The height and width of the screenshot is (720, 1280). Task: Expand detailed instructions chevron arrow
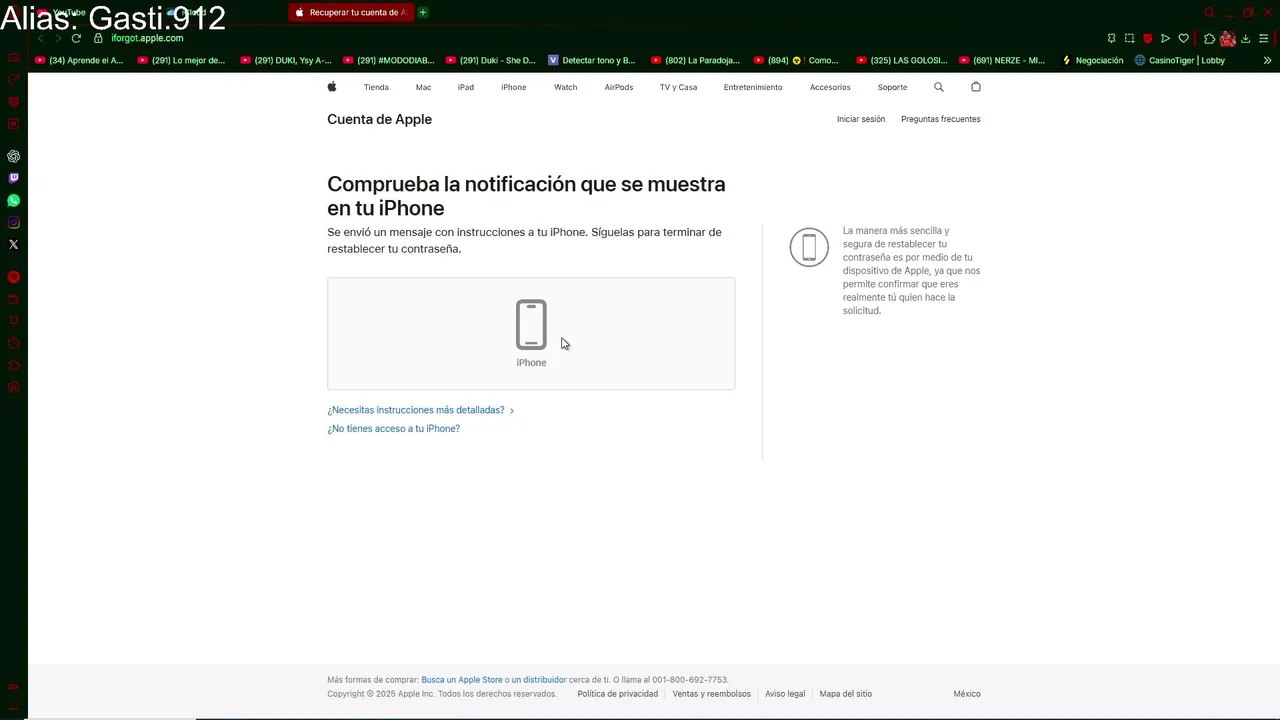[512, 411]
